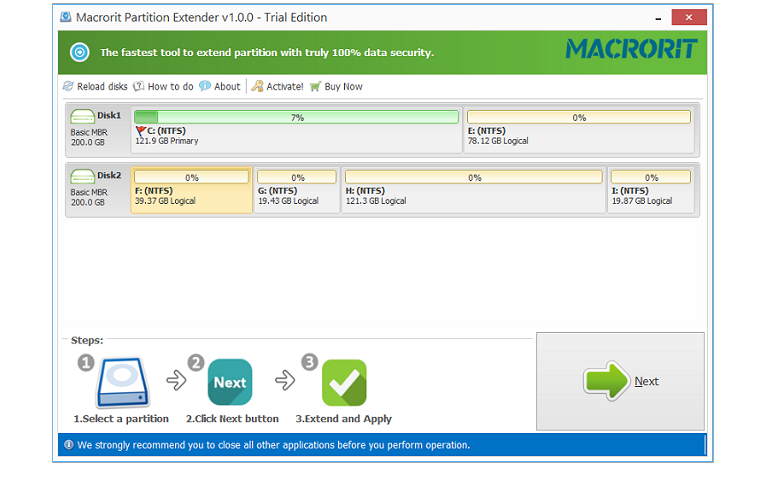
Task: Click the round target icon in green banner
Action: click(79, 52)
